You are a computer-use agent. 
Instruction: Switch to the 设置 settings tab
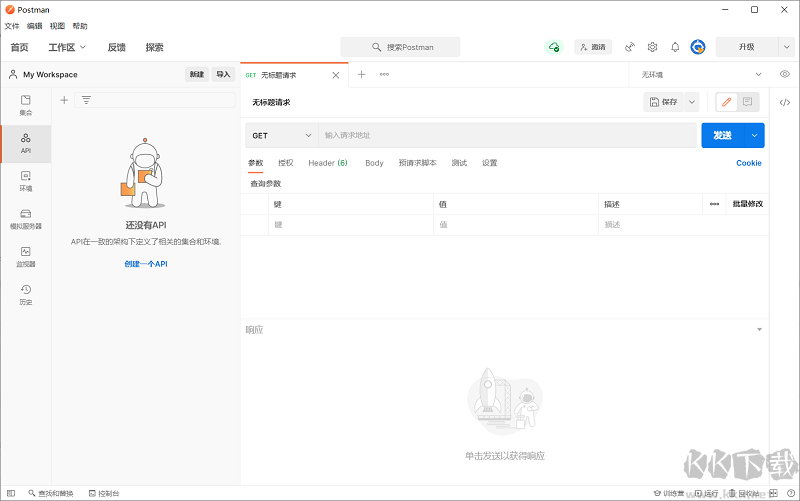[x=489, y=163]
